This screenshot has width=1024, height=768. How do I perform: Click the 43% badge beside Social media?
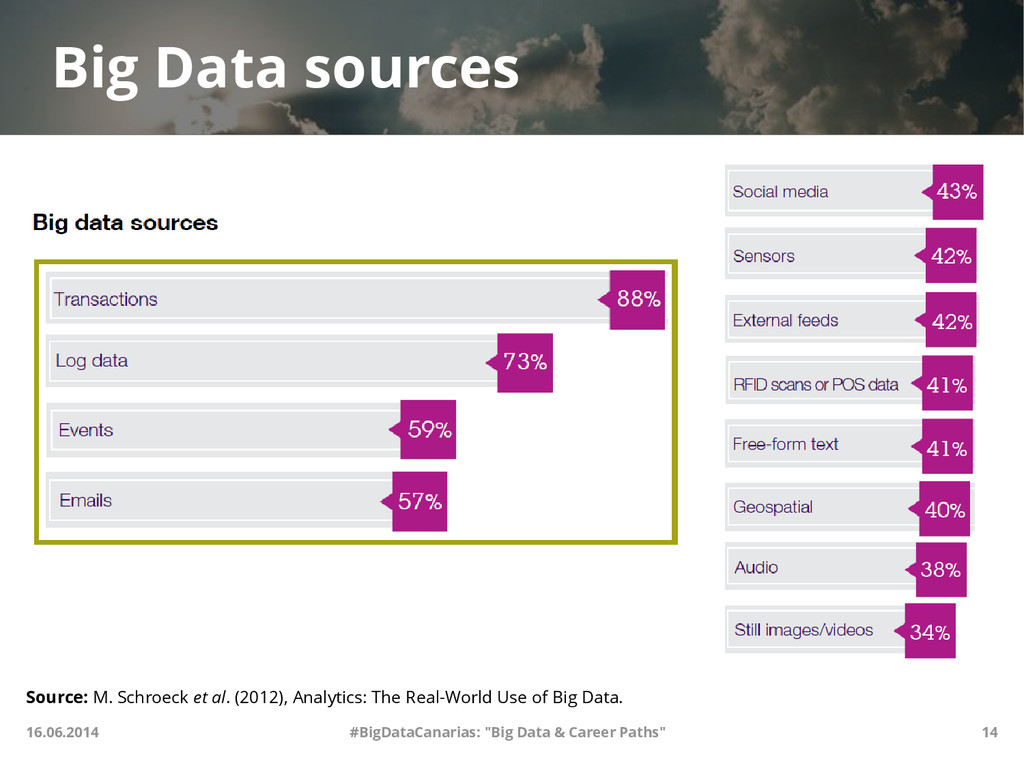[x=957, y=191]
